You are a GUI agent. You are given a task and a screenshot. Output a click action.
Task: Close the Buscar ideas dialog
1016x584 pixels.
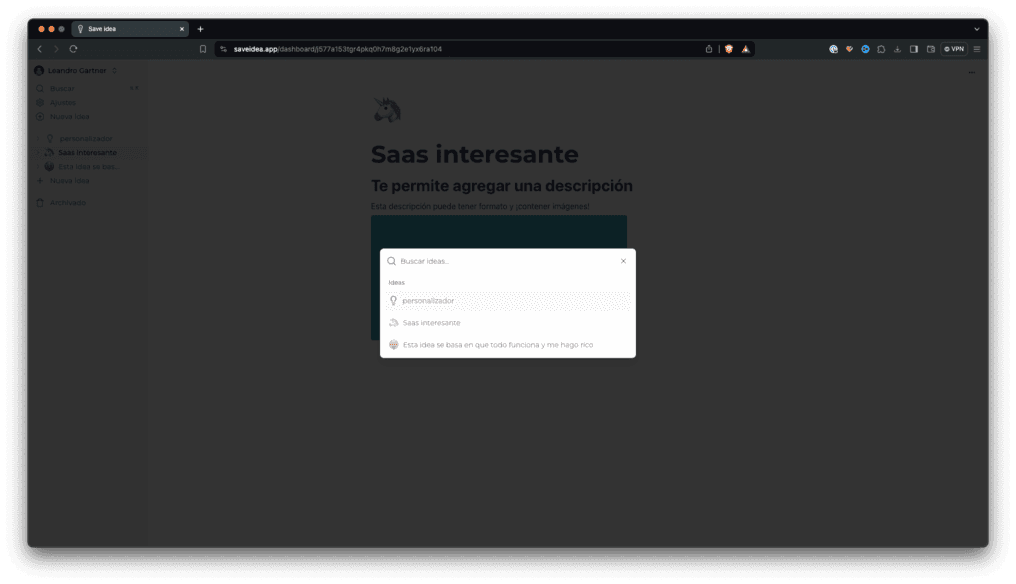pyautogui.click(x=622, y=260)
